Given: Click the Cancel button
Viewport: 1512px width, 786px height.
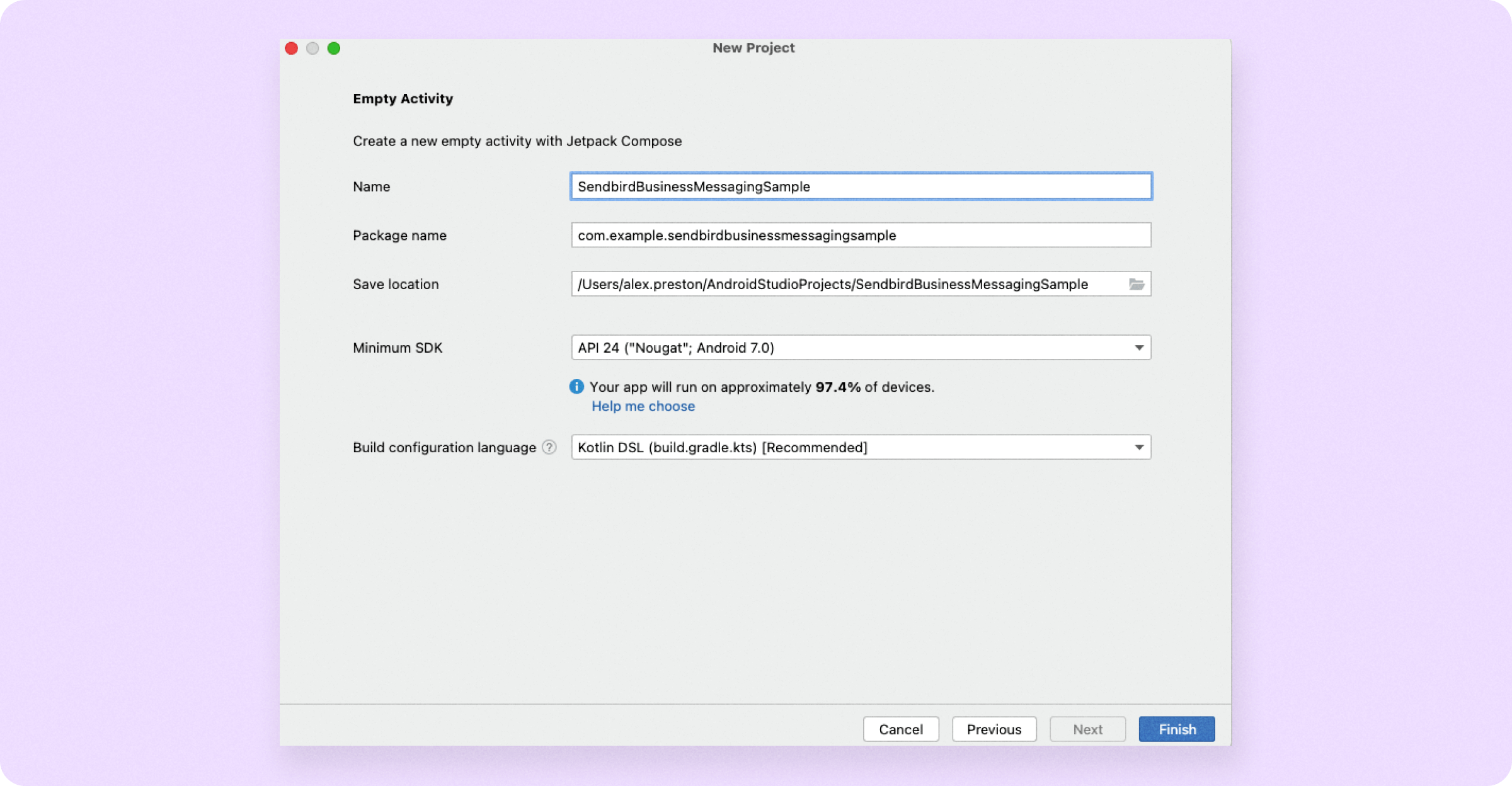Looking at the screenshot, I should (900, 729).
